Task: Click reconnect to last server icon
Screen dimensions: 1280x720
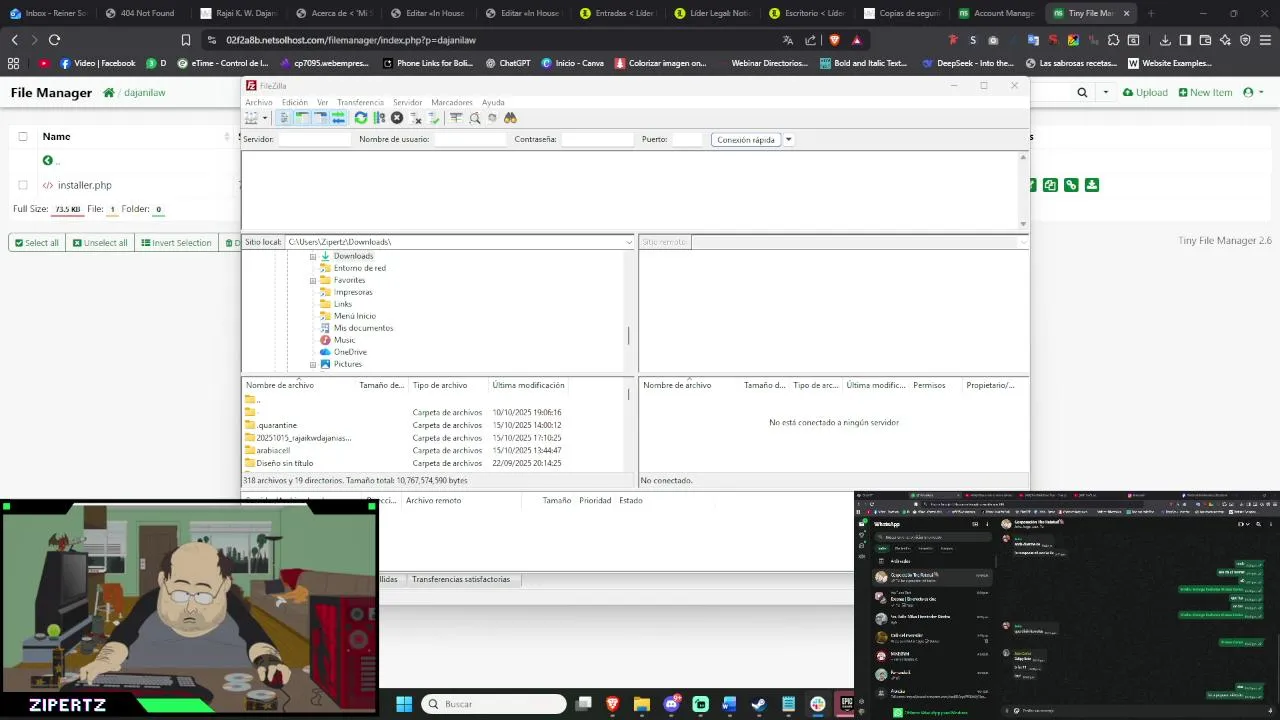Action: (434, 118)
